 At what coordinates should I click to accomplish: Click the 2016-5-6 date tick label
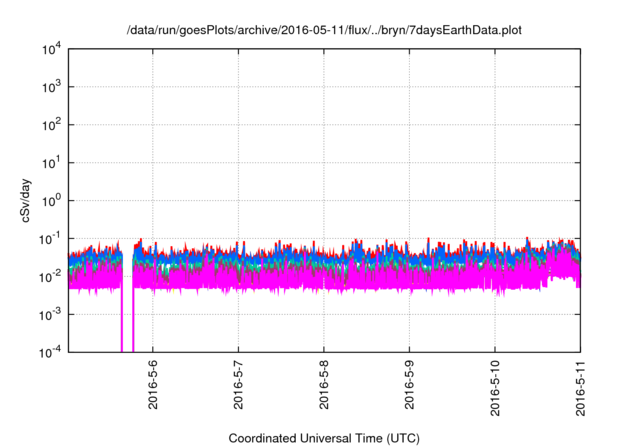pos(153,385)
